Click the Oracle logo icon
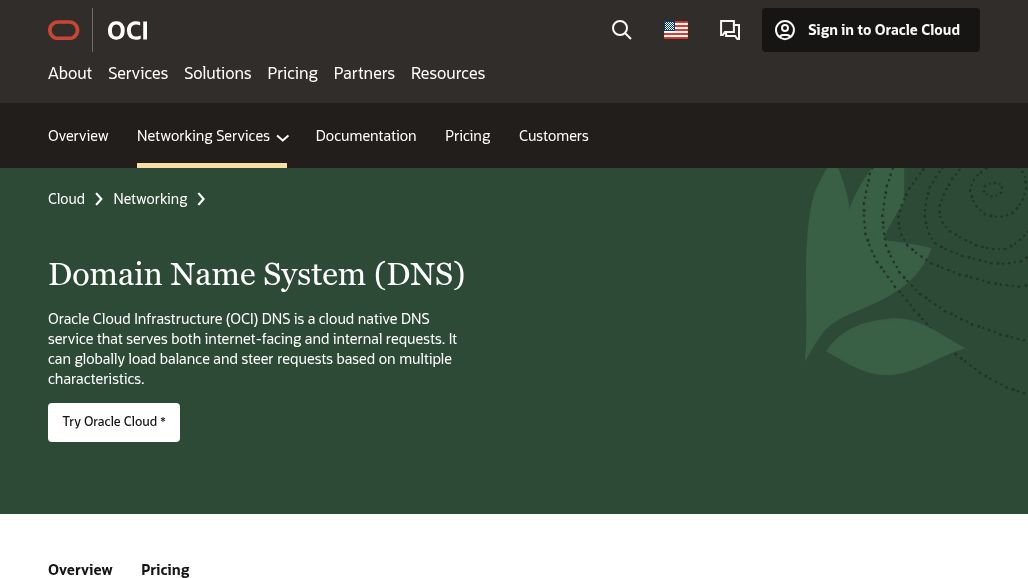Screen dimensions: 1028x578 pos(64,31)
